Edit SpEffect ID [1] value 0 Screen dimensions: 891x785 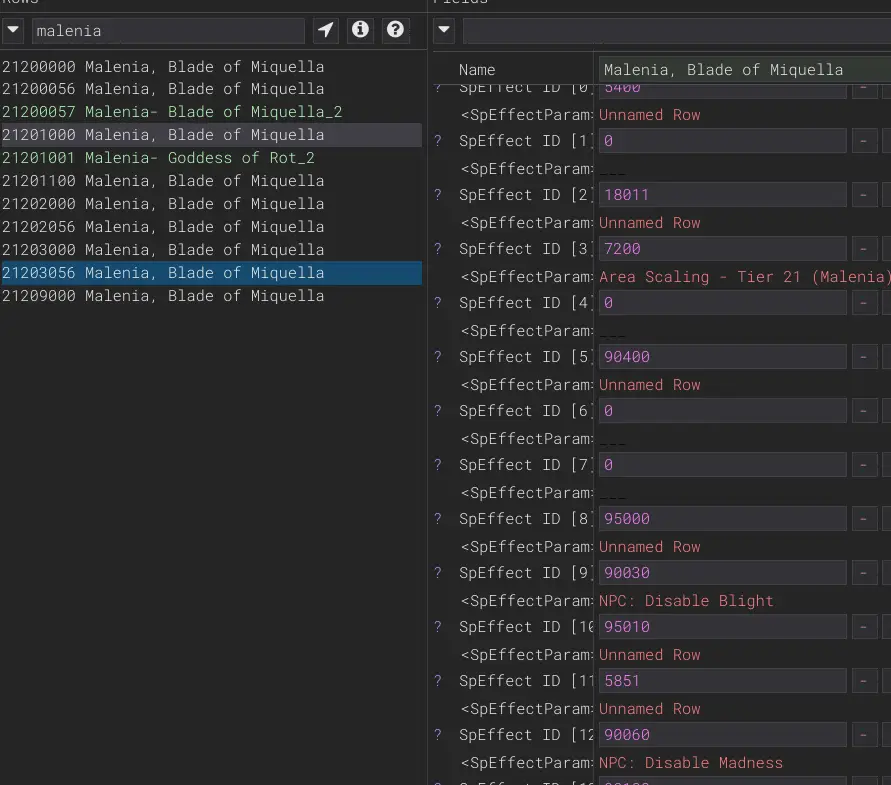(x=722, y=141)
